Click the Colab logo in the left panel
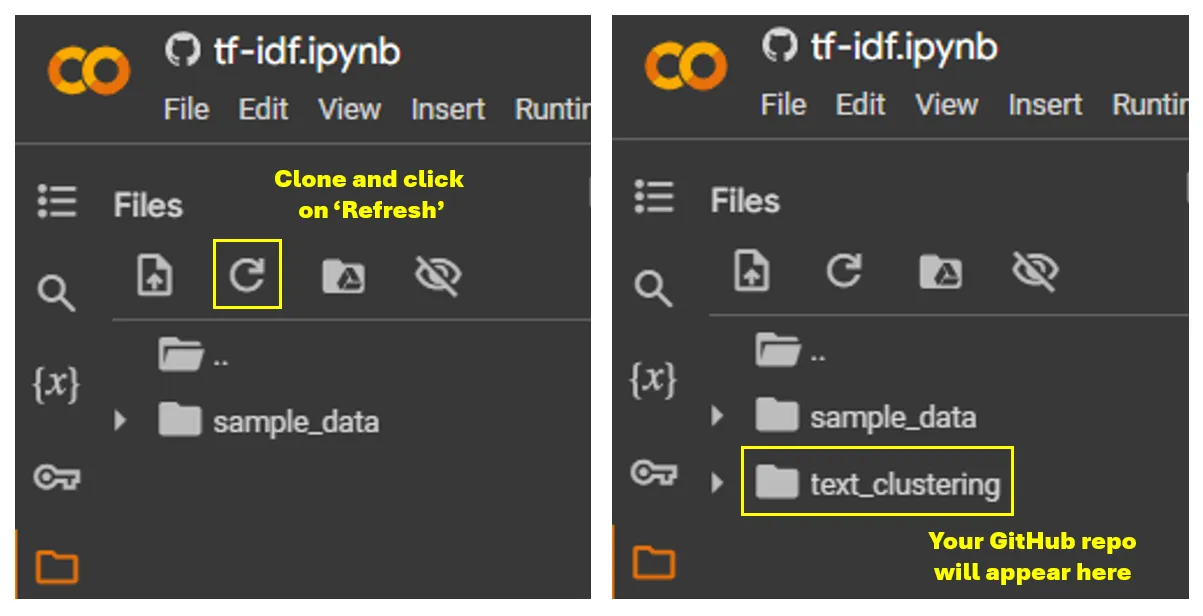 (x=89, y=71)
